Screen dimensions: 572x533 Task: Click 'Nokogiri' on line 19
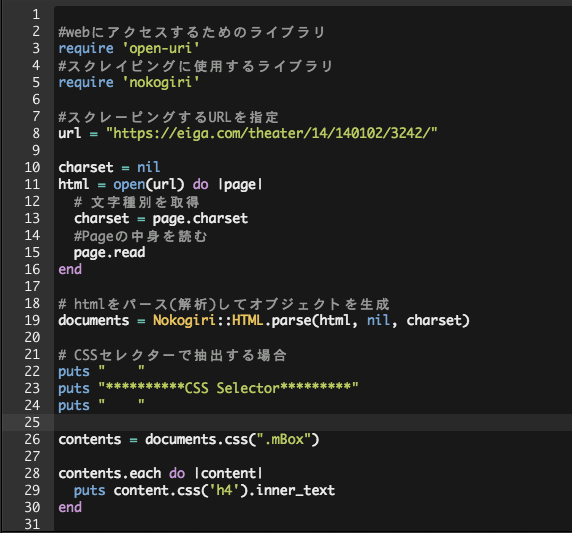[184, 321]
